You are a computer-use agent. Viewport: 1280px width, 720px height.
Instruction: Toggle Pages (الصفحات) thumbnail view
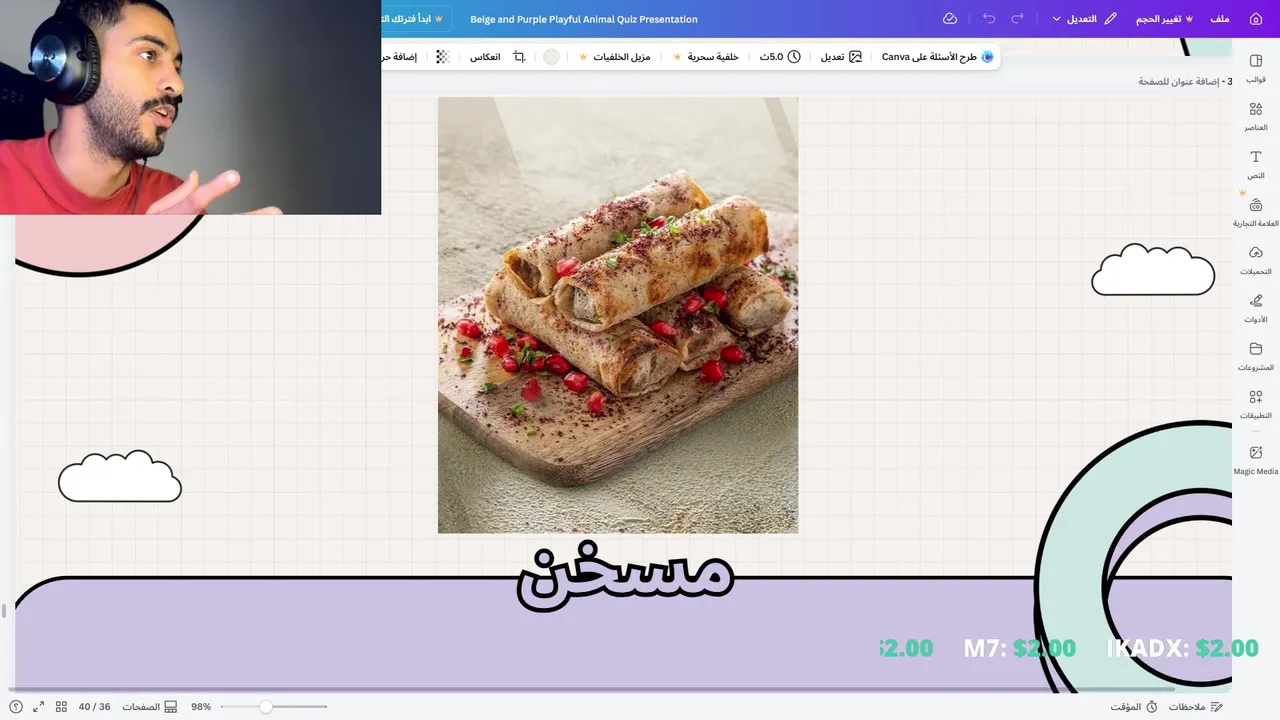coord(149,707)
